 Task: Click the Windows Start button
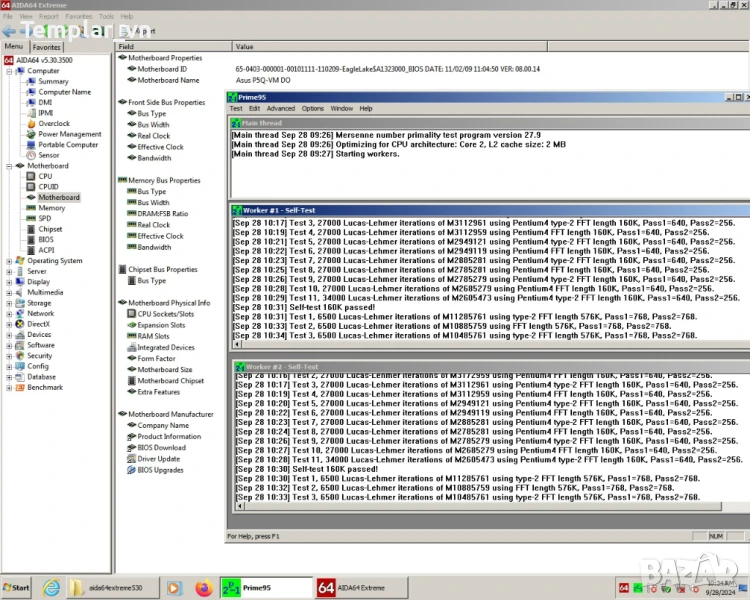[x=17, y=588]
